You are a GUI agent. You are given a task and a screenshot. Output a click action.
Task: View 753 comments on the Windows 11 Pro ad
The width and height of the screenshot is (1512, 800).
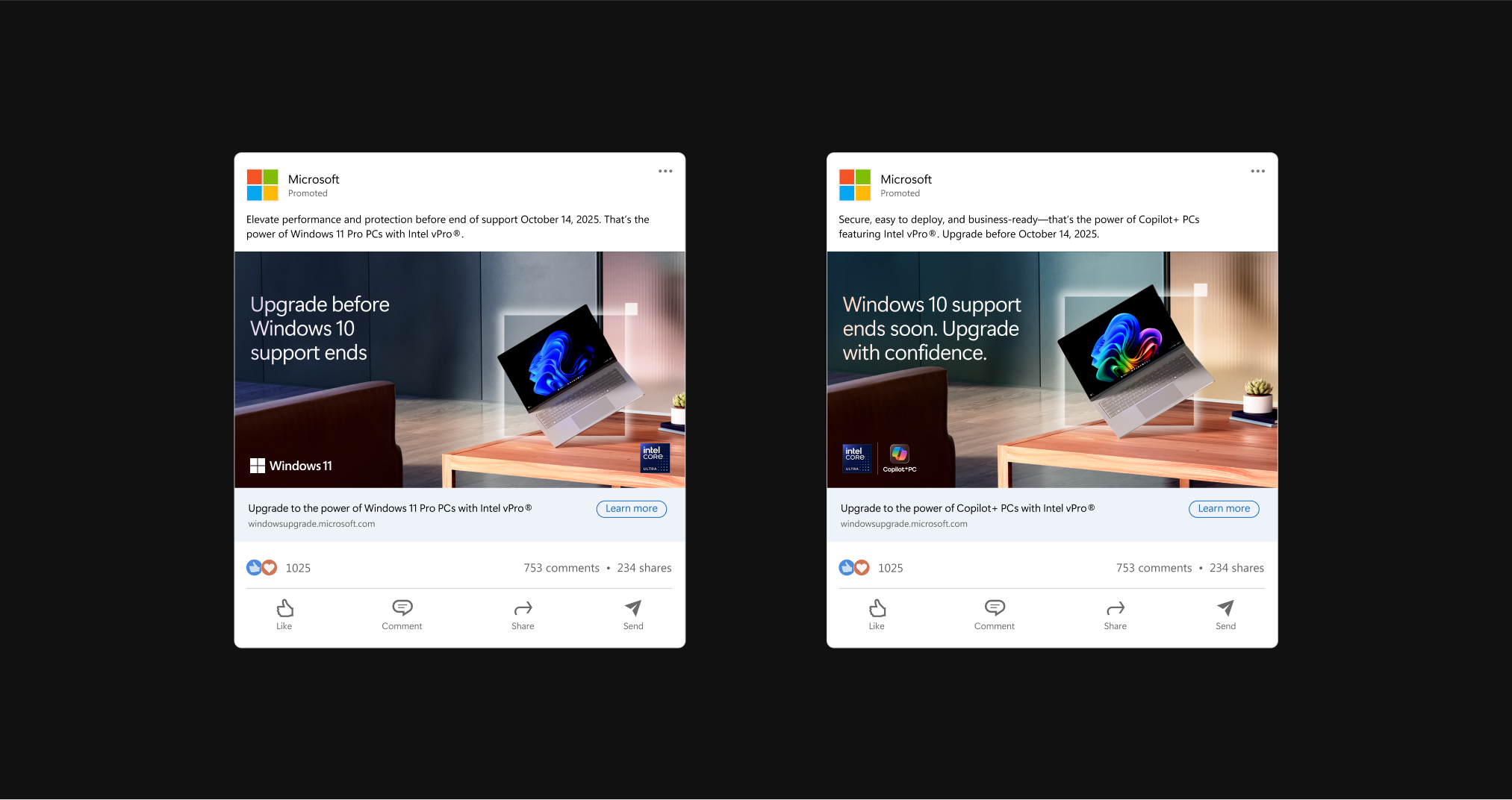561,568
